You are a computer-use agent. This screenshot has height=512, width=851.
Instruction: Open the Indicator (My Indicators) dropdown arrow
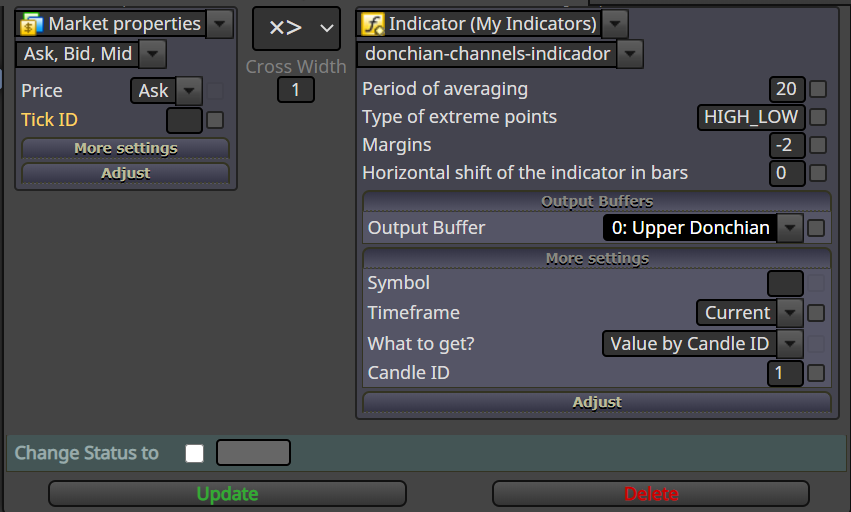(615, 24)
